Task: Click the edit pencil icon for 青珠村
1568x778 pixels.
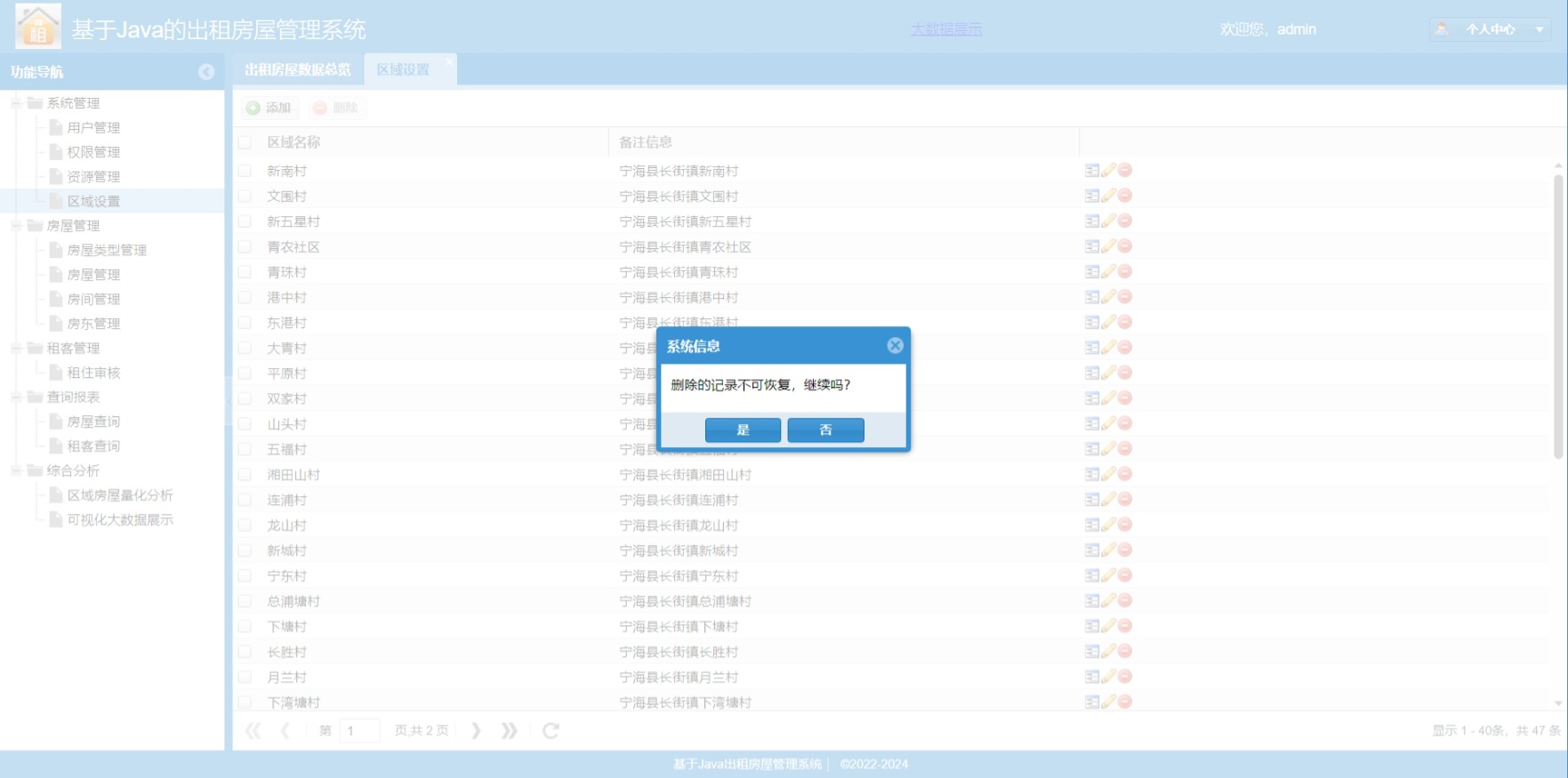Action: click(x=1108, y=271)
